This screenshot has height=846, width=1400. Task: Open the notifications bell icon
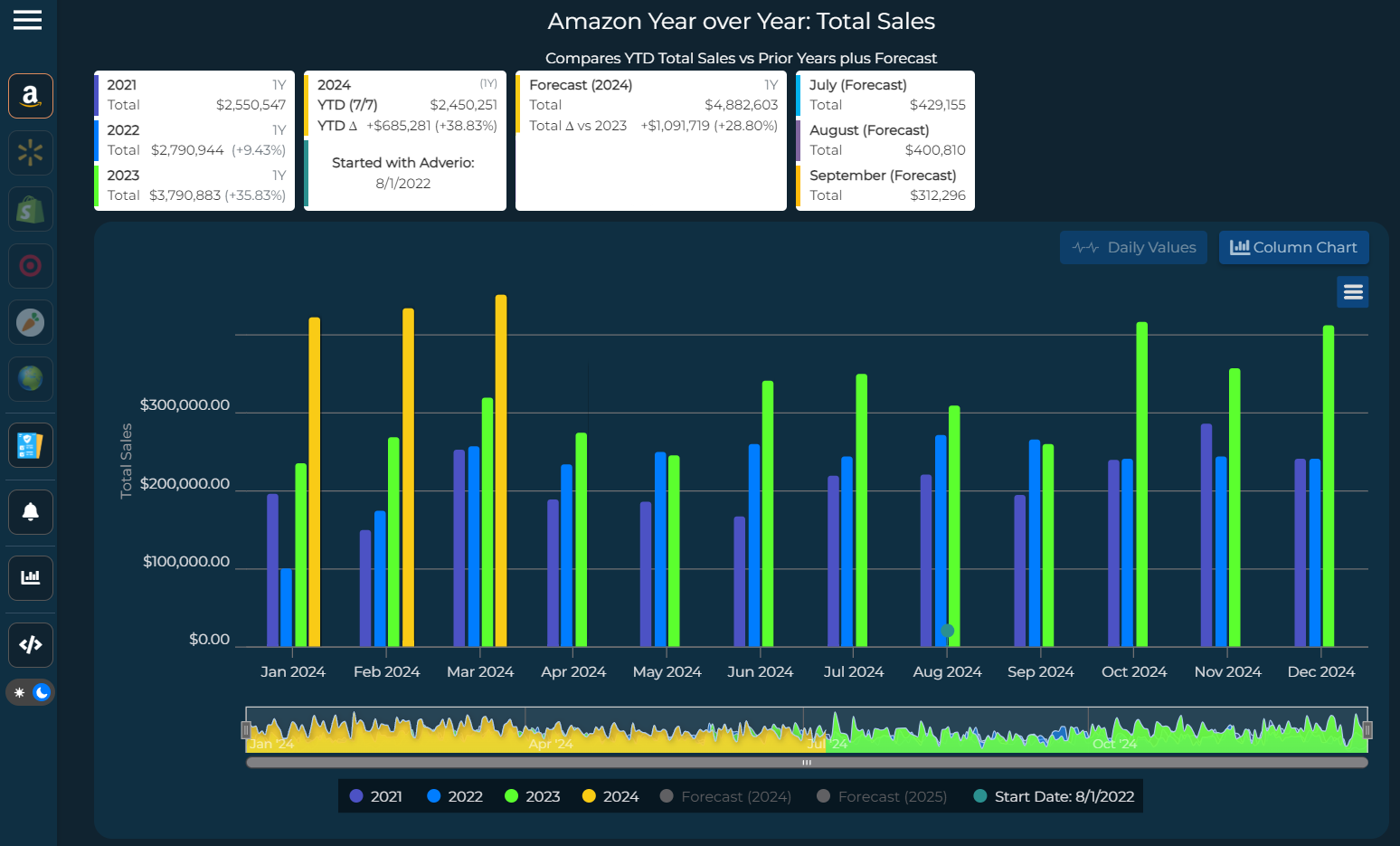point(31,512)
